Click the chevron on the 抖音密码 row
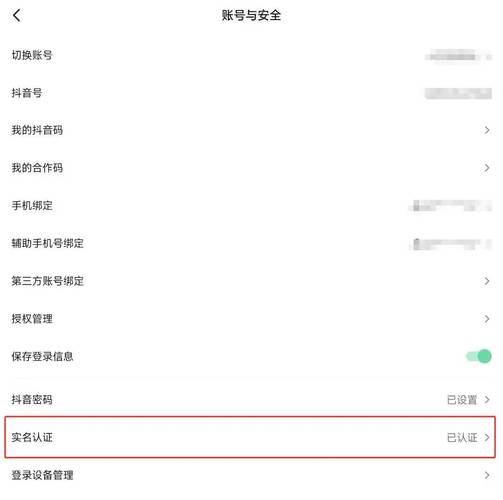Image resolution: width=503 pixels, height=500 pixels. 487,399
